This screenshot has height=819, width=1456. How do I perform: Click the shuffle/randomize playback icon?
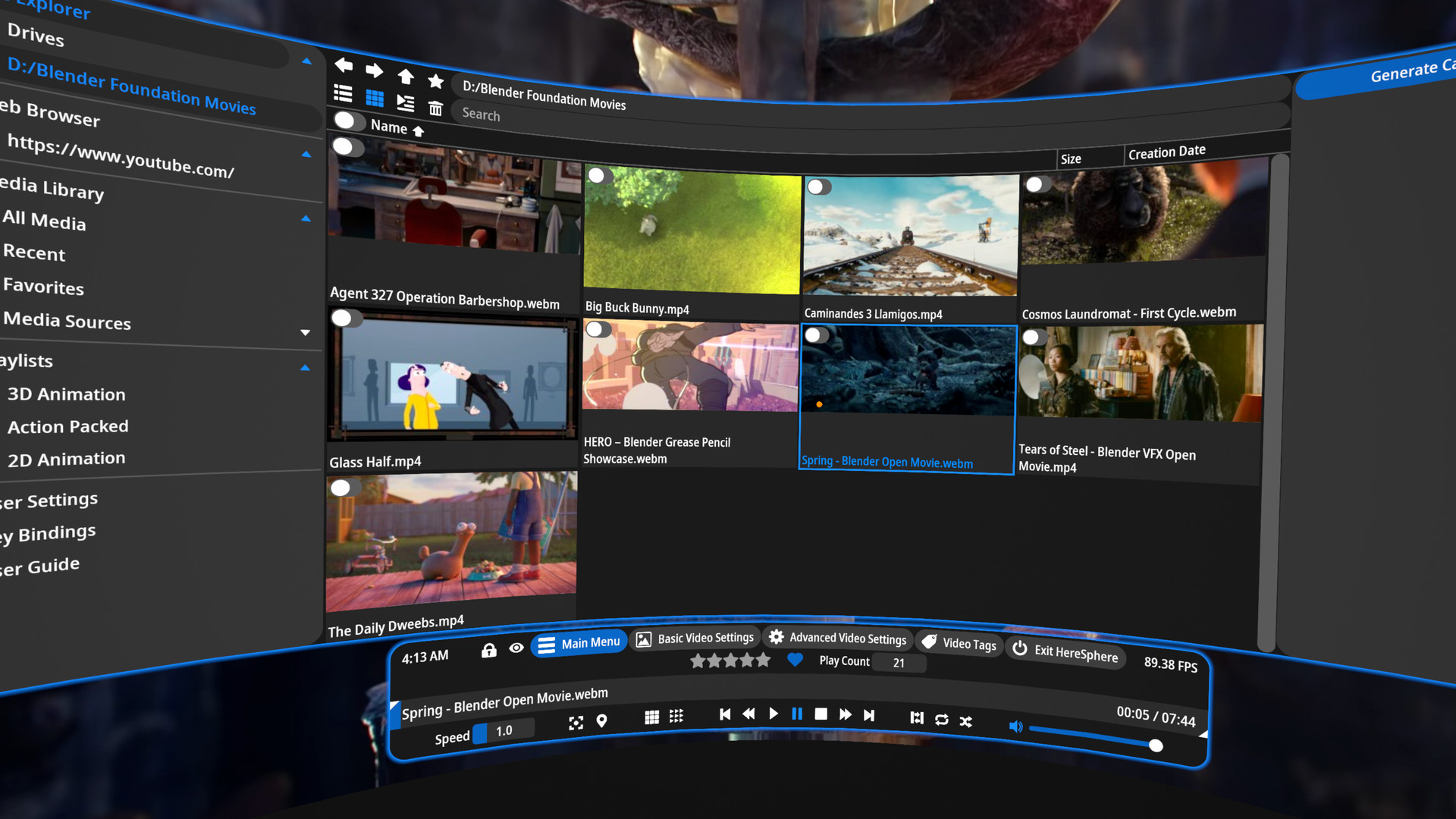point(966,718)
